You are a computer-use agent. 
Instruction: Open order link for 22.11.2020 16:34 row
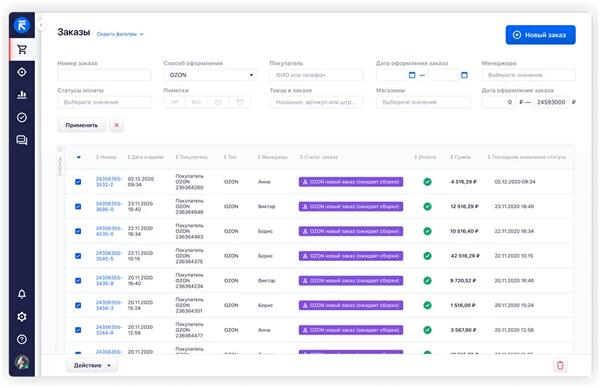point(109,231)
